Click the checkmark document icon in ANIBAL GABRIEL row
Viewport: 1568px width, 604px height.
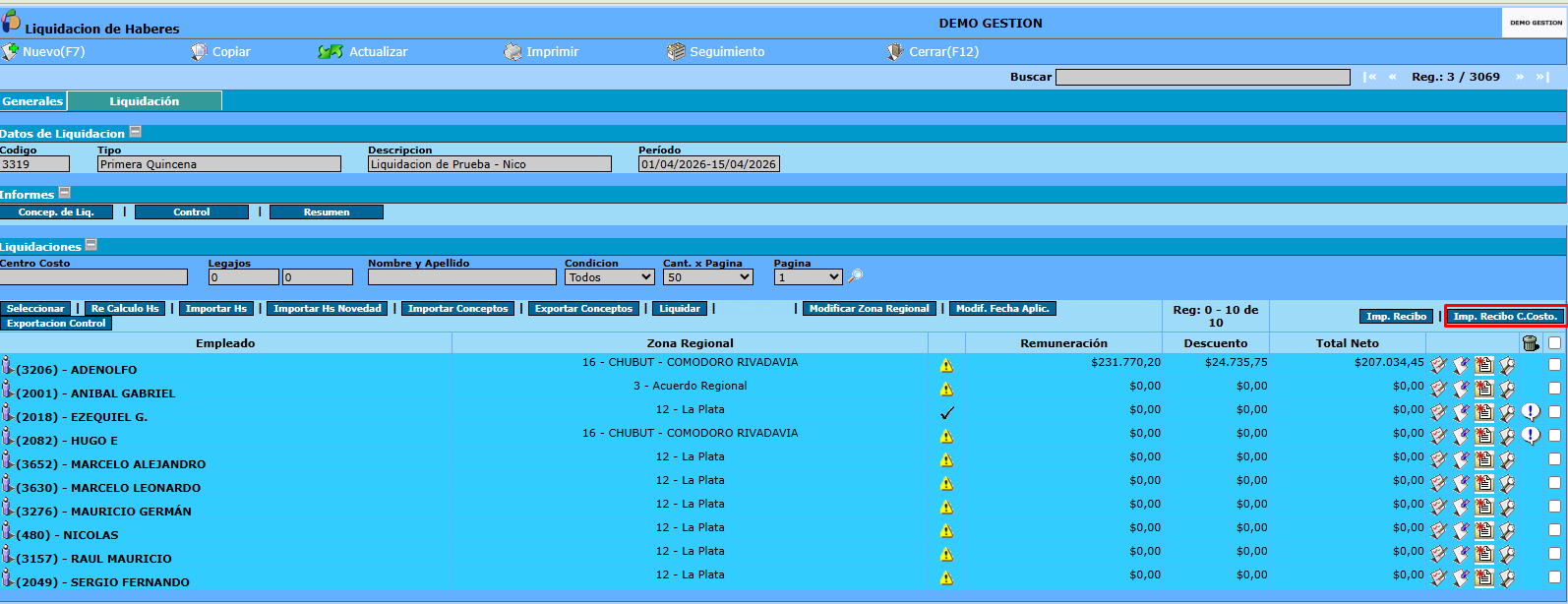(1438, 389)
